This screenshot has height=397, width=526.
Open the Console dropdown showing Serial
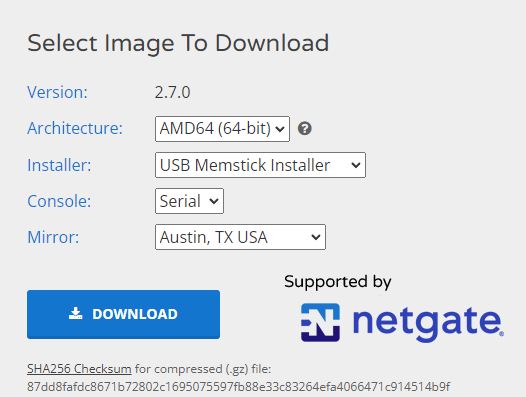(x=189, y=201)
